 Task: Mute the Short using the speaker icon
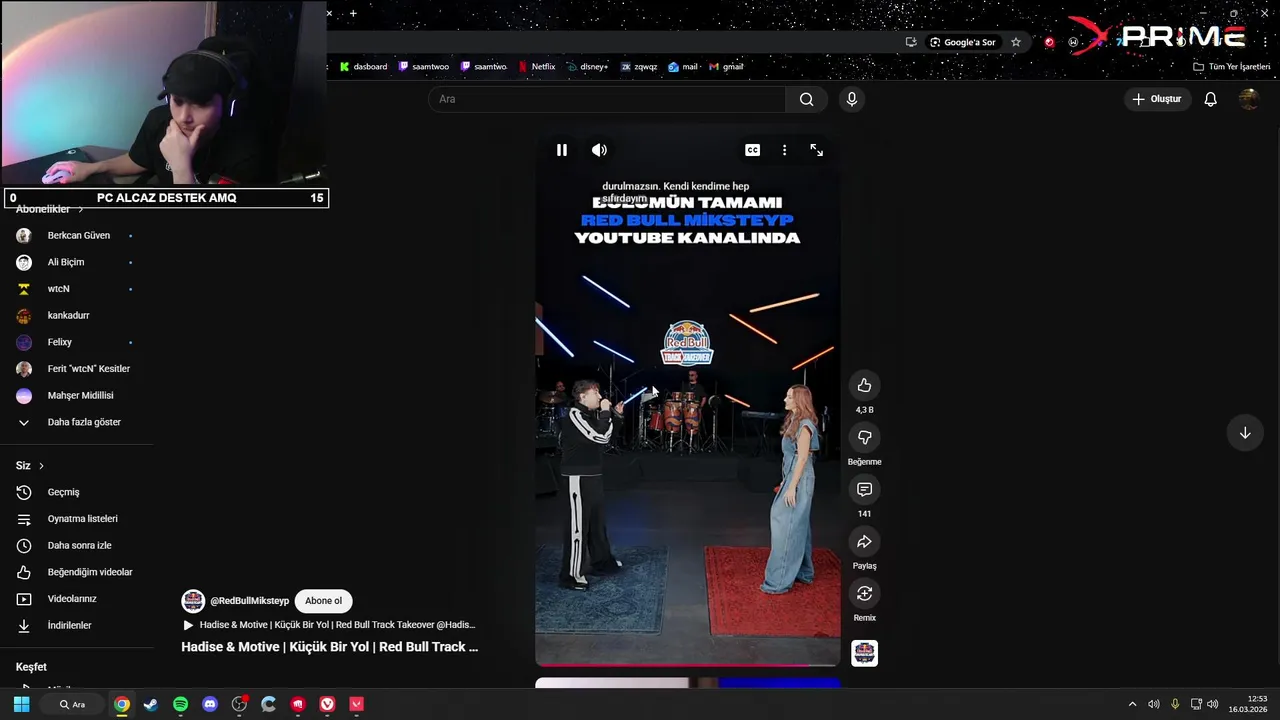[599, 150]
